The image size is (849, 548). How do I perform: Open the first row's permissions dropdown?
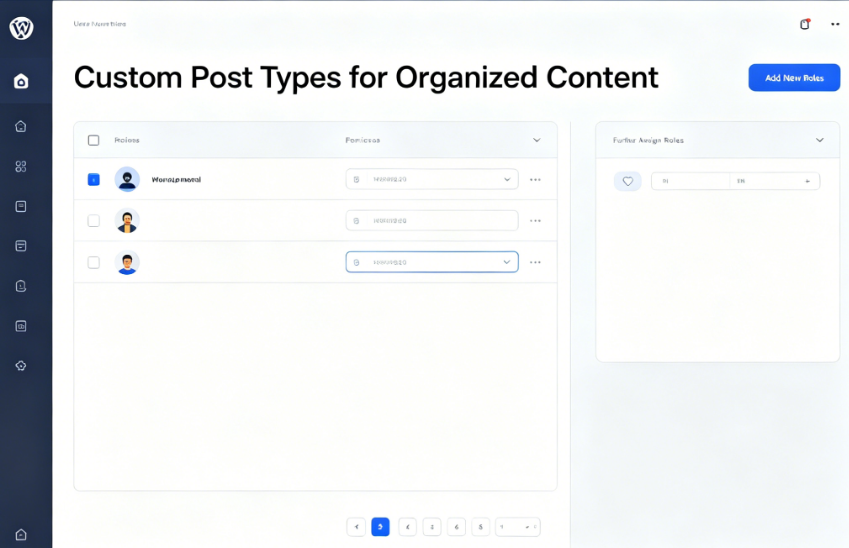point(432,180)
